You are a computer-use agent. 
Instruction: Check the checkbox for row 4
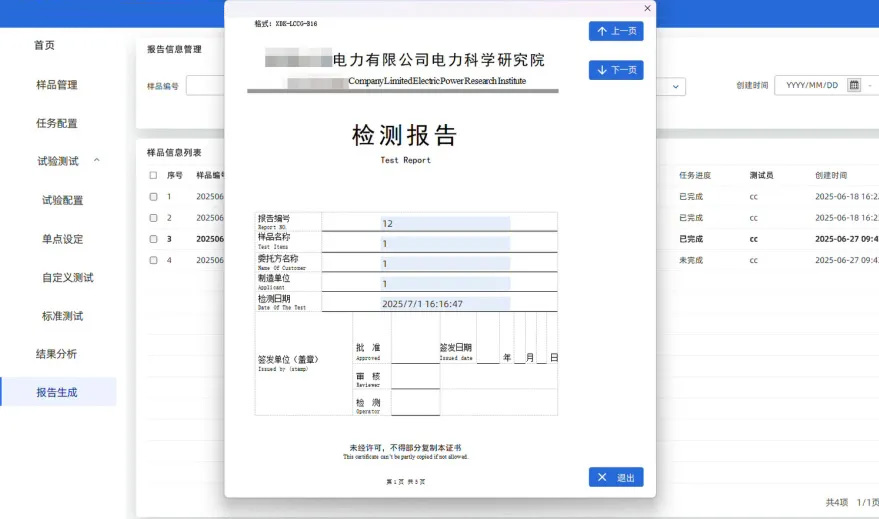pos(153,260)
